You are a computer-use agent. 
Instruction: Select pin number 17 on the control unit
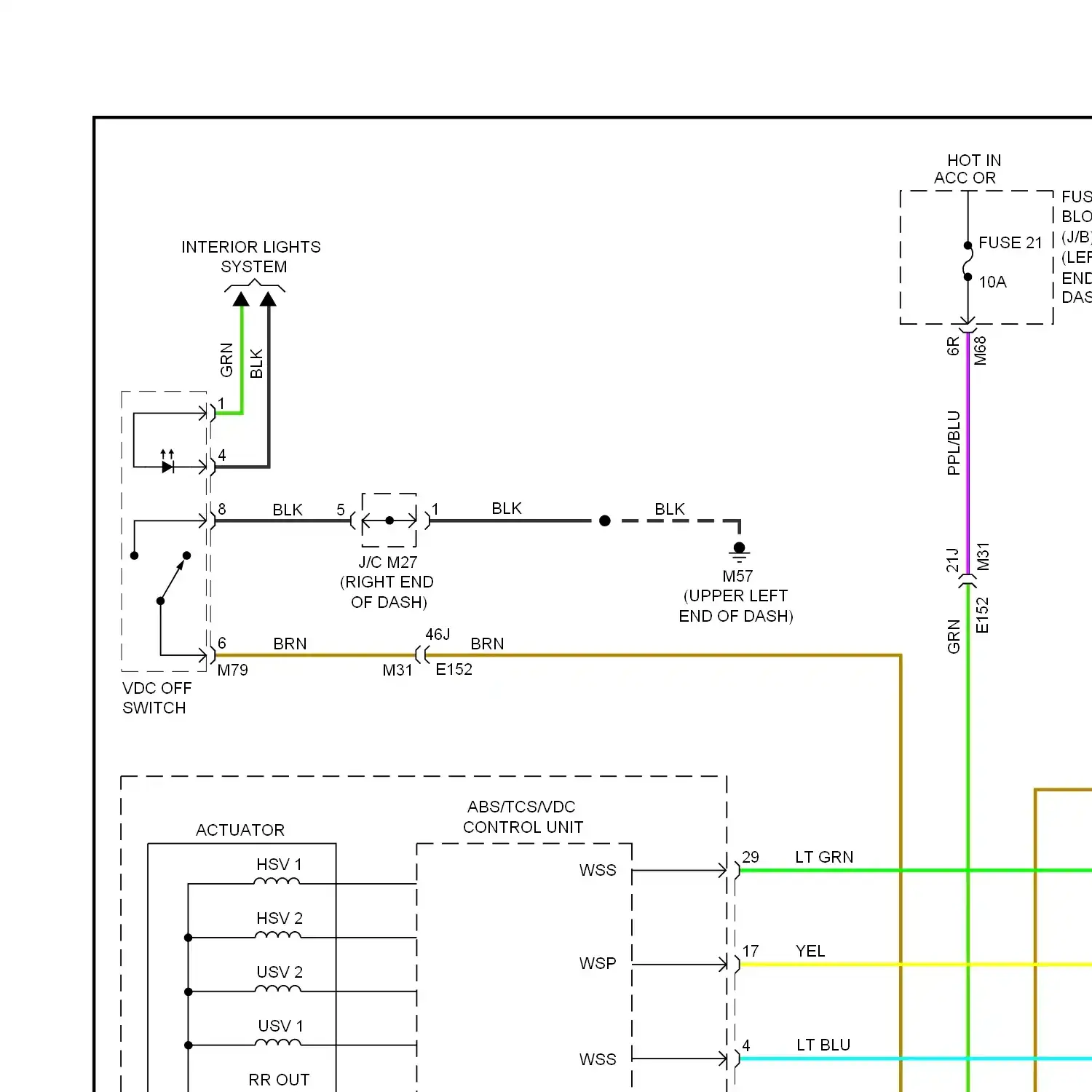751,951
